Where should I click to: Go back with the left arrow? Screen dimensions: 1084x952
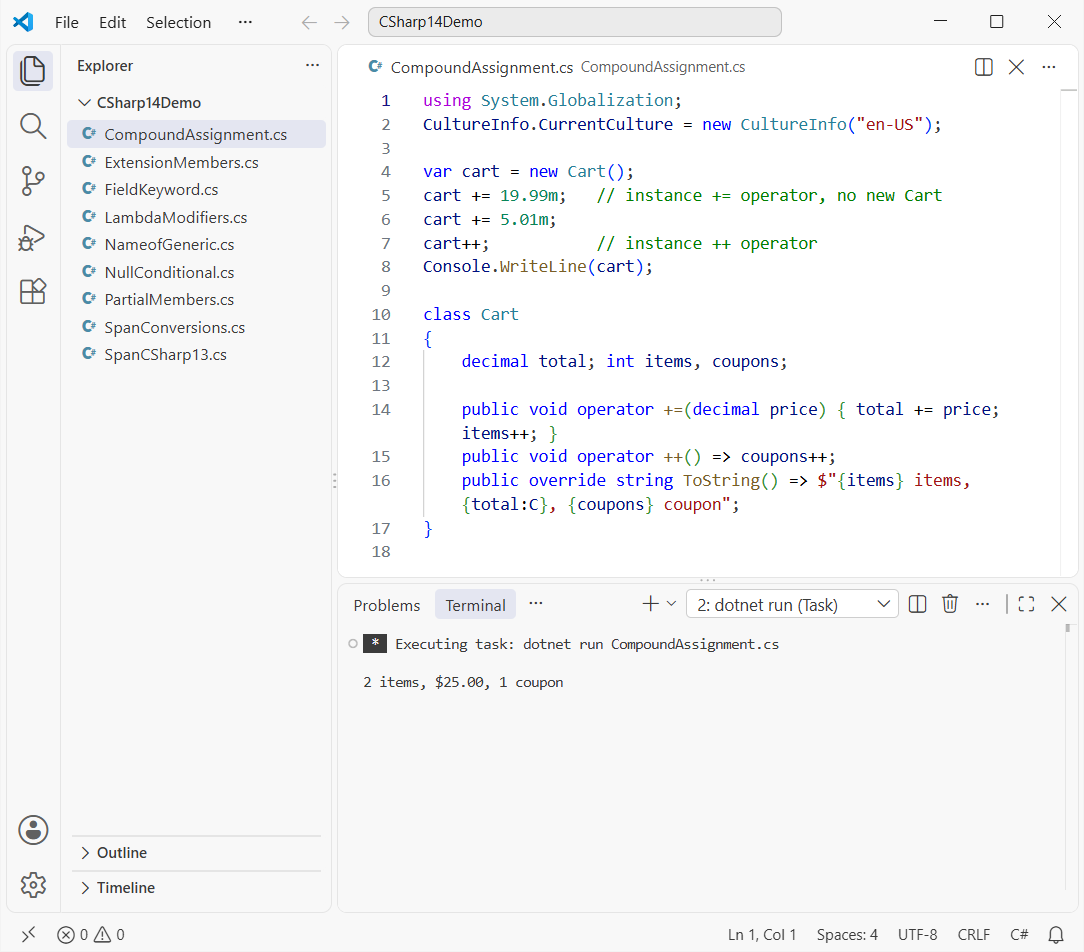(309, 23)
